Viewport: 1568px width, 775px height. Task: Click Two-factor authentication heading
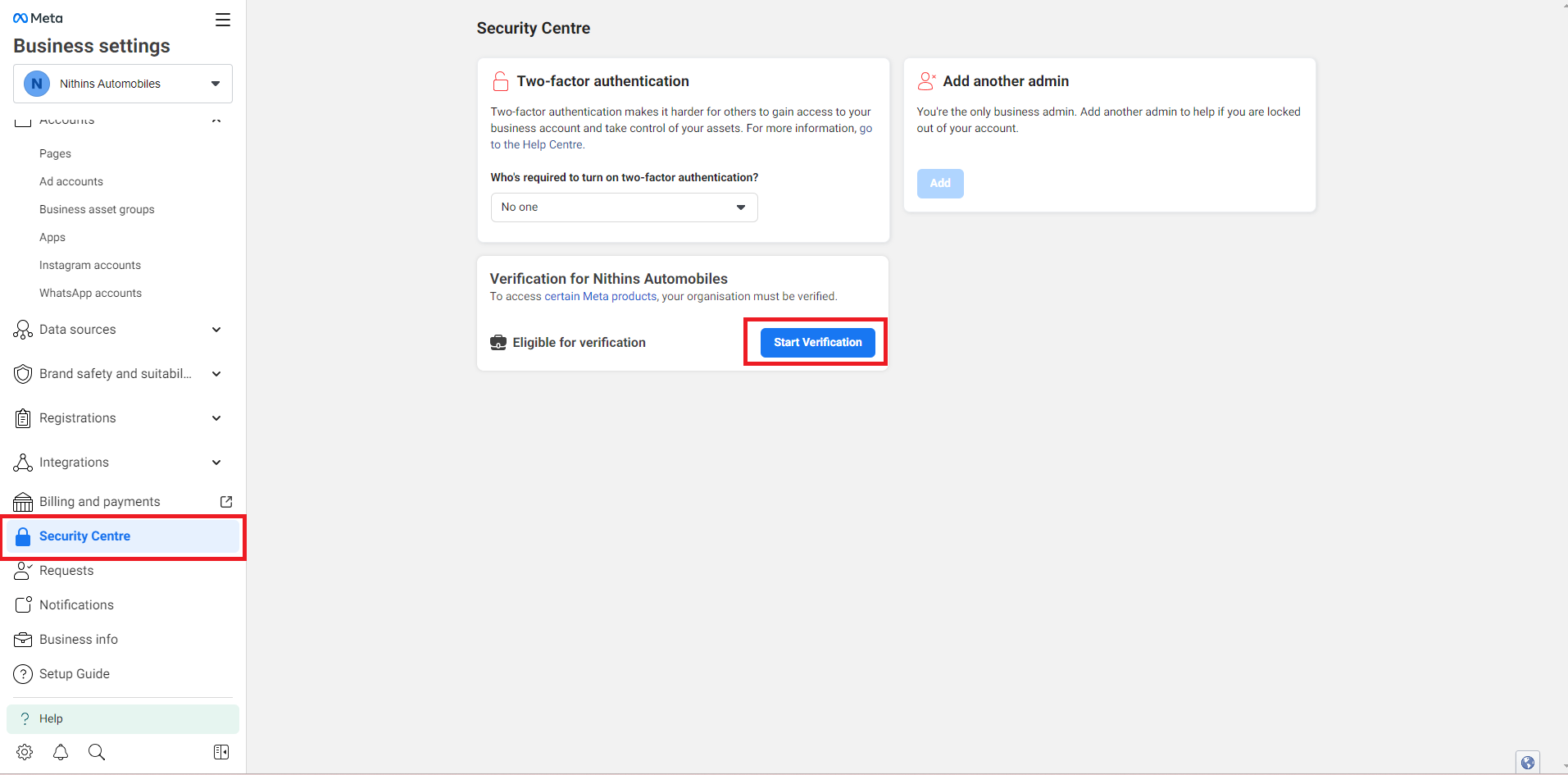pos(602,81)
